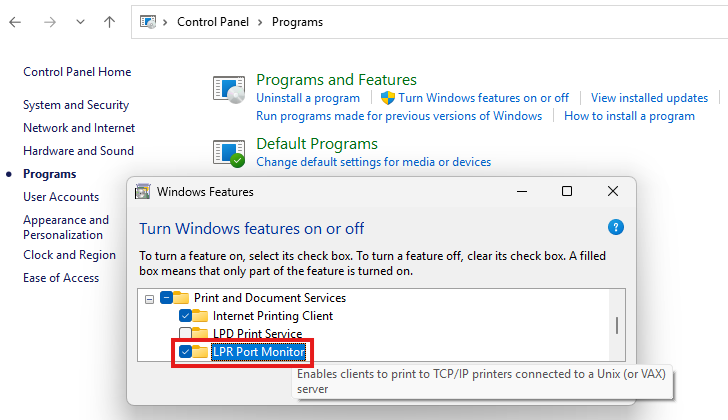The height and width of the screenshot is (420, 728).
Task: Select LPR Port Monitor item
Action: [259, 352]
